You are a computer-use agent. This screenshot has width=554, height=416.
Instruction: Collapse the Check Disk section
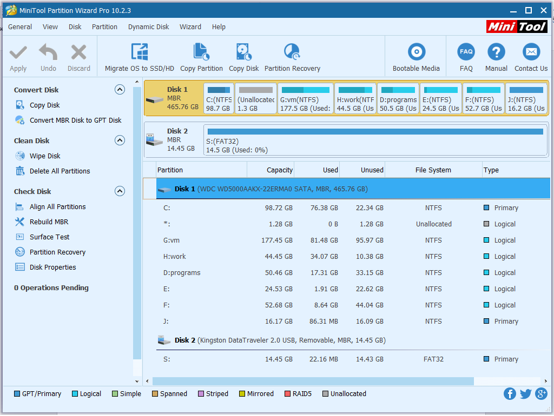[x=120, y=191]
